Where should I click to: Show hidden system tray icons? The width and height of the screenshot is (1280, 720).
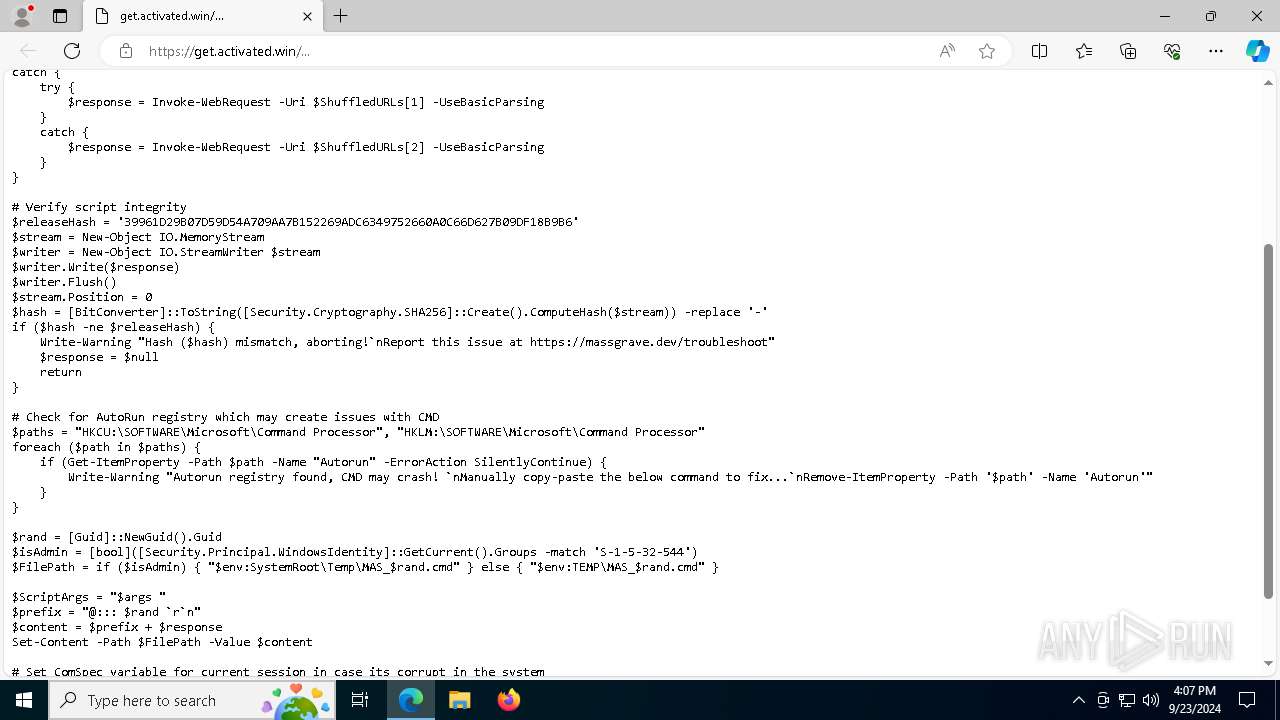click(x=1078, y=700)
